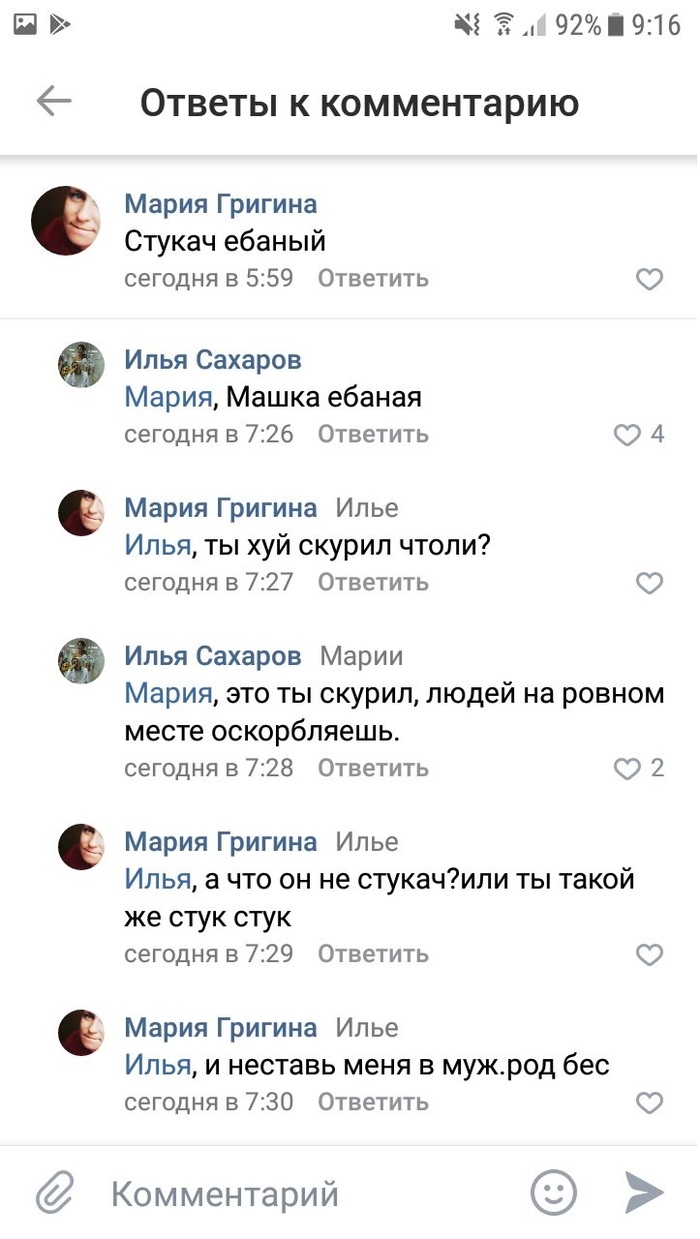Open Илья Сахаров avatar at 7:28 comment
Screen dimensions: 700x1239
(81, 661)
